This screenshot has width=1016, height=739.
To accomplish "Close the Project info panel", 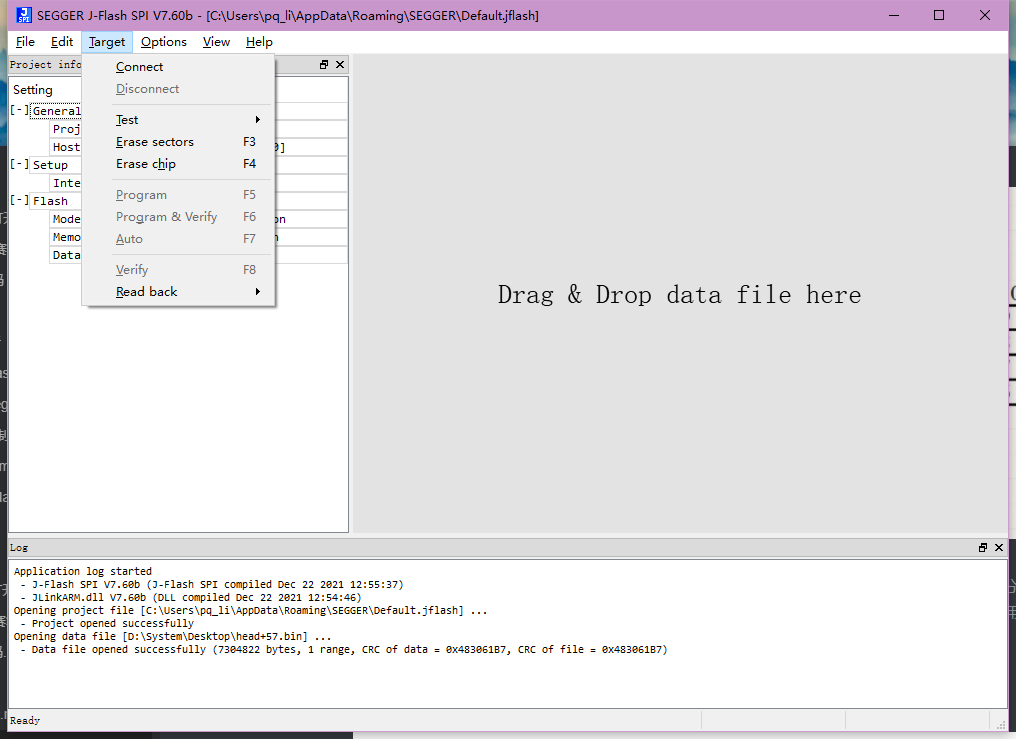I will 340,65.
